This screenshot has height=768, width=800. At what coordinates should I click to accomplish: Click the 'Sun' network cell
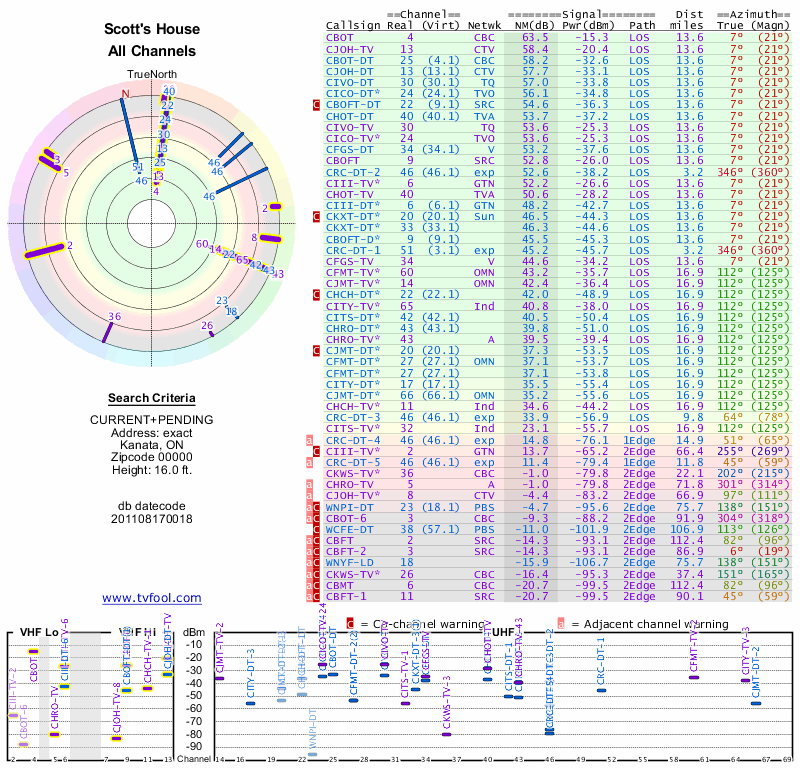(484, 217)
